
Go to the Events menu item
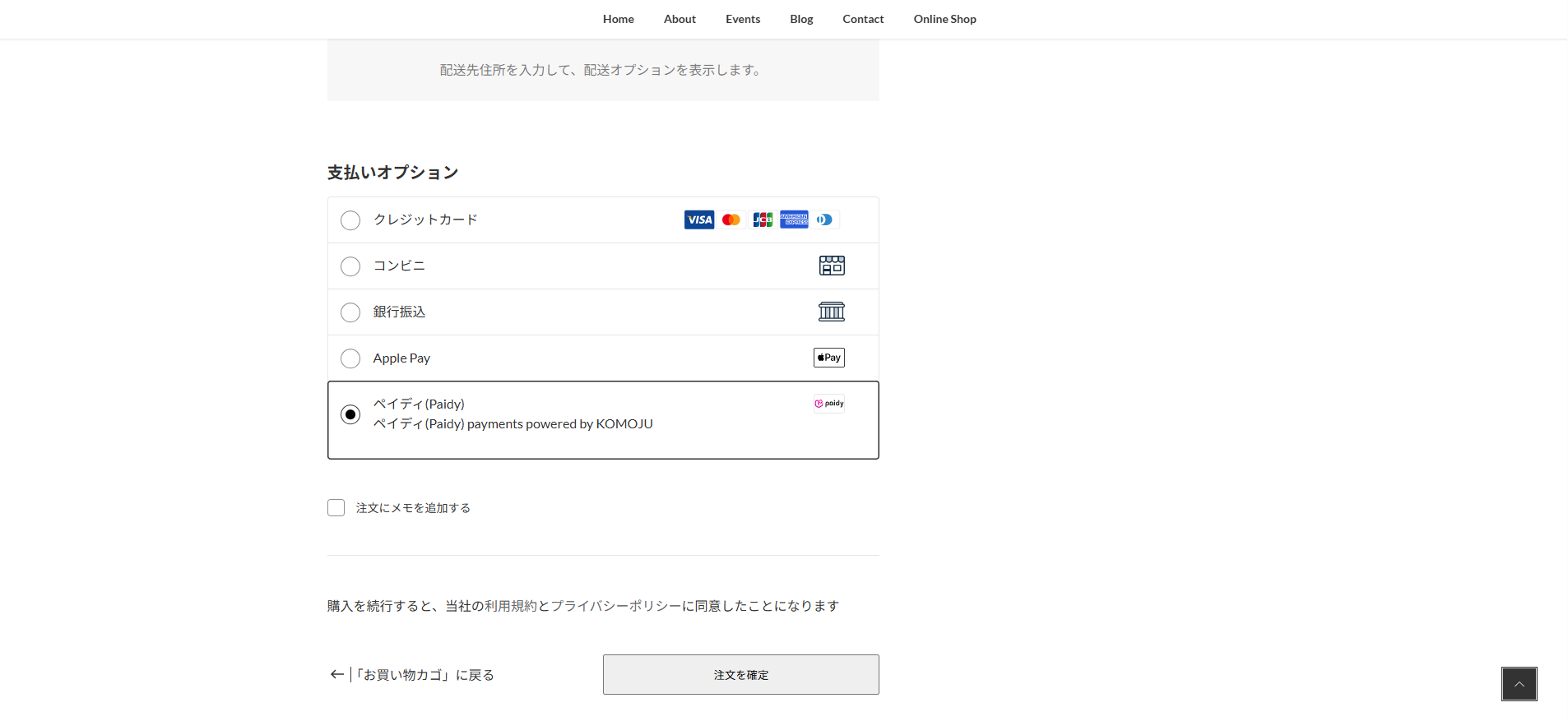742,19
